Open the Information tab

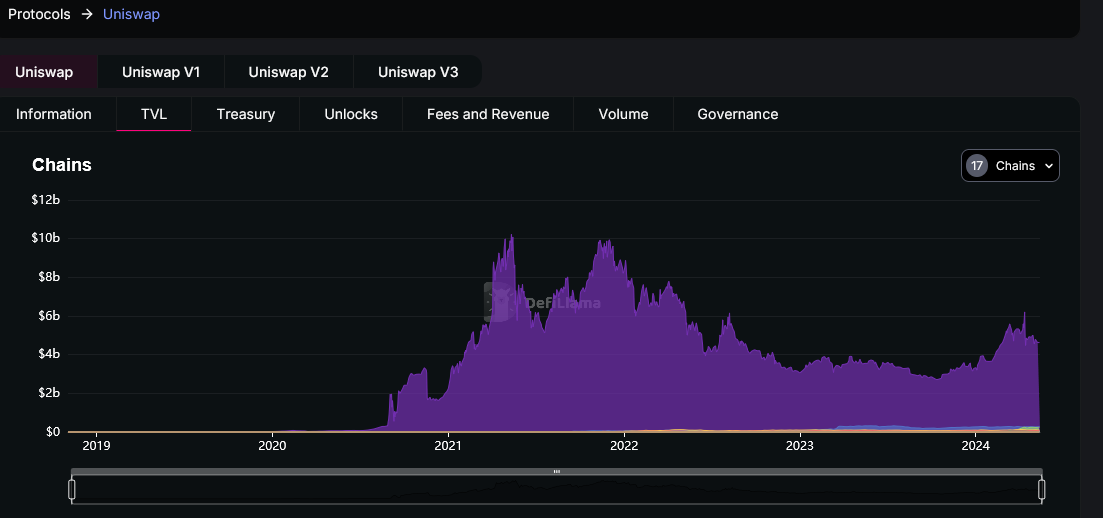pyautogui.click(x=54, y=114)
